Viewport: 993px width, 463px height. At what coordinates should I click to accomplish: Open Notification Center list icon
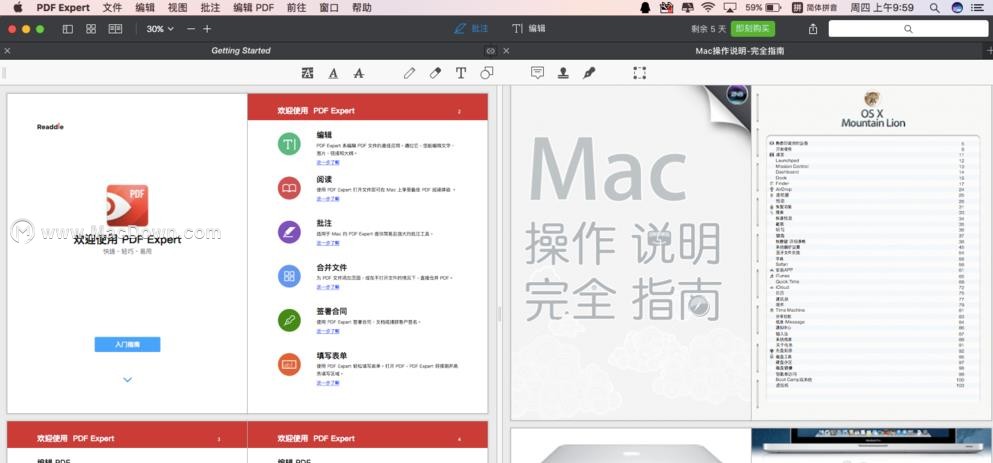(x=979, y=8)
